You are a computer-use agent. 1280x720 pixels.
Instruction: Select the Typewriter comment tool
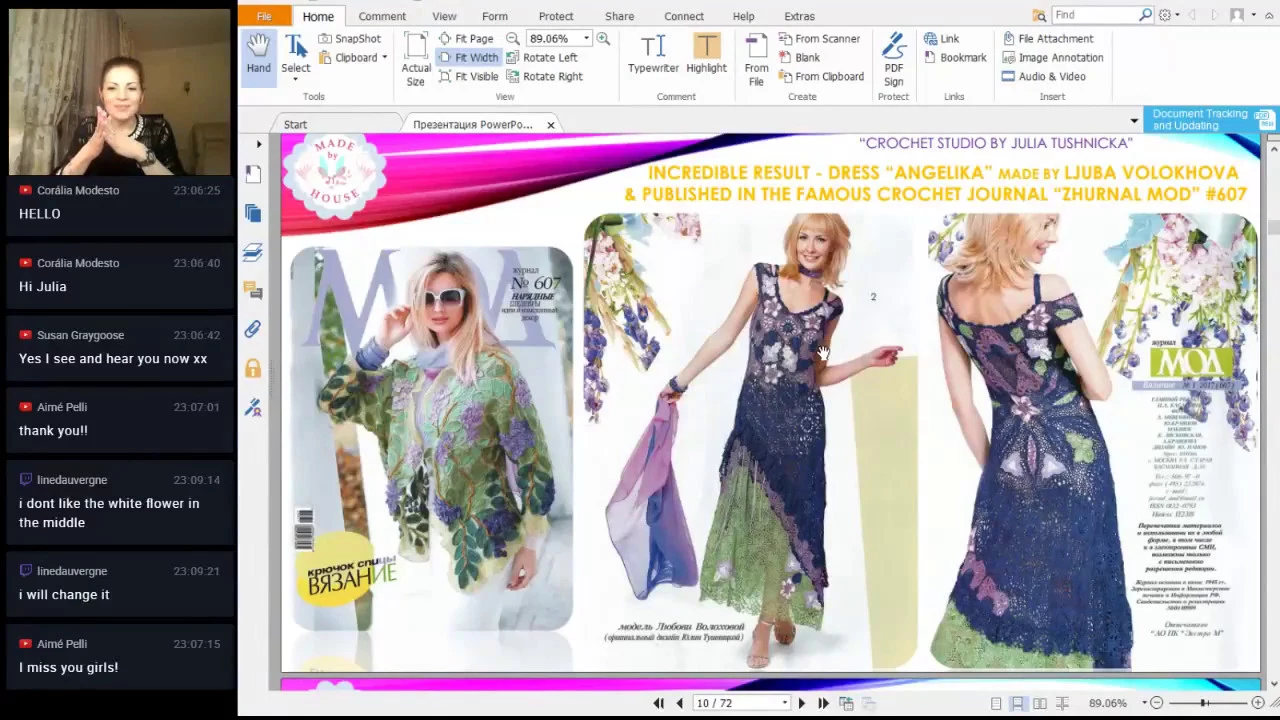[653, 54]
